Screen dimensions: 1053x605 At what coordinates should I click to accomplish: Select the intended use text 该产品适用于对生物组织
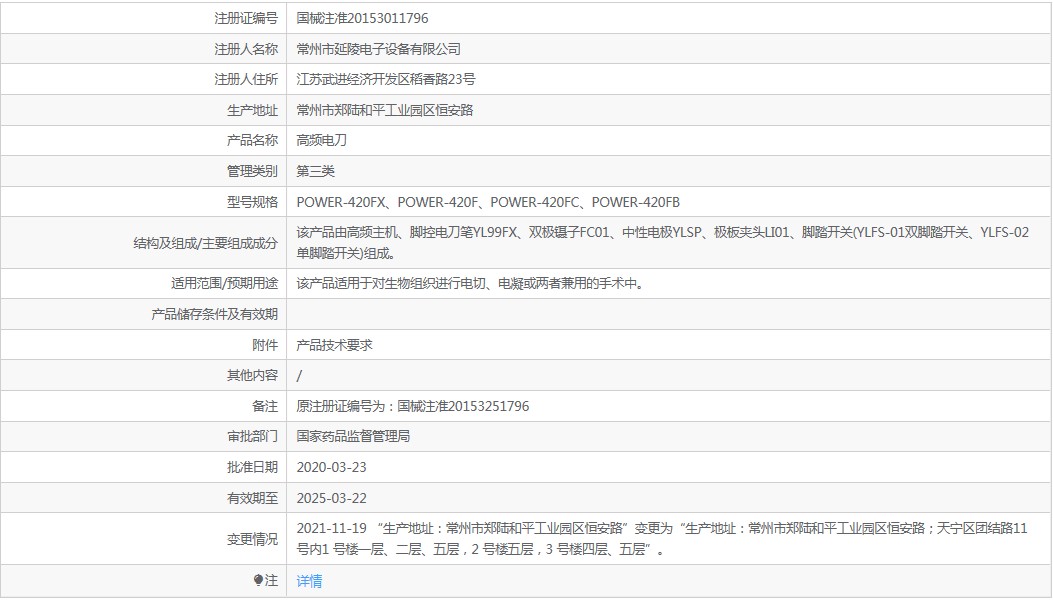366,283
